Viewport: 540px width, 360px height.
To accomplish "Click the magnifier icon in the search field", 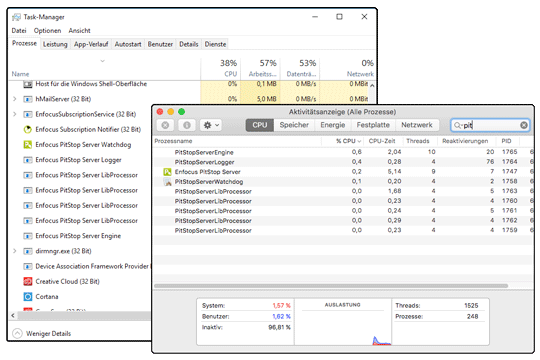I will [457, 125].
